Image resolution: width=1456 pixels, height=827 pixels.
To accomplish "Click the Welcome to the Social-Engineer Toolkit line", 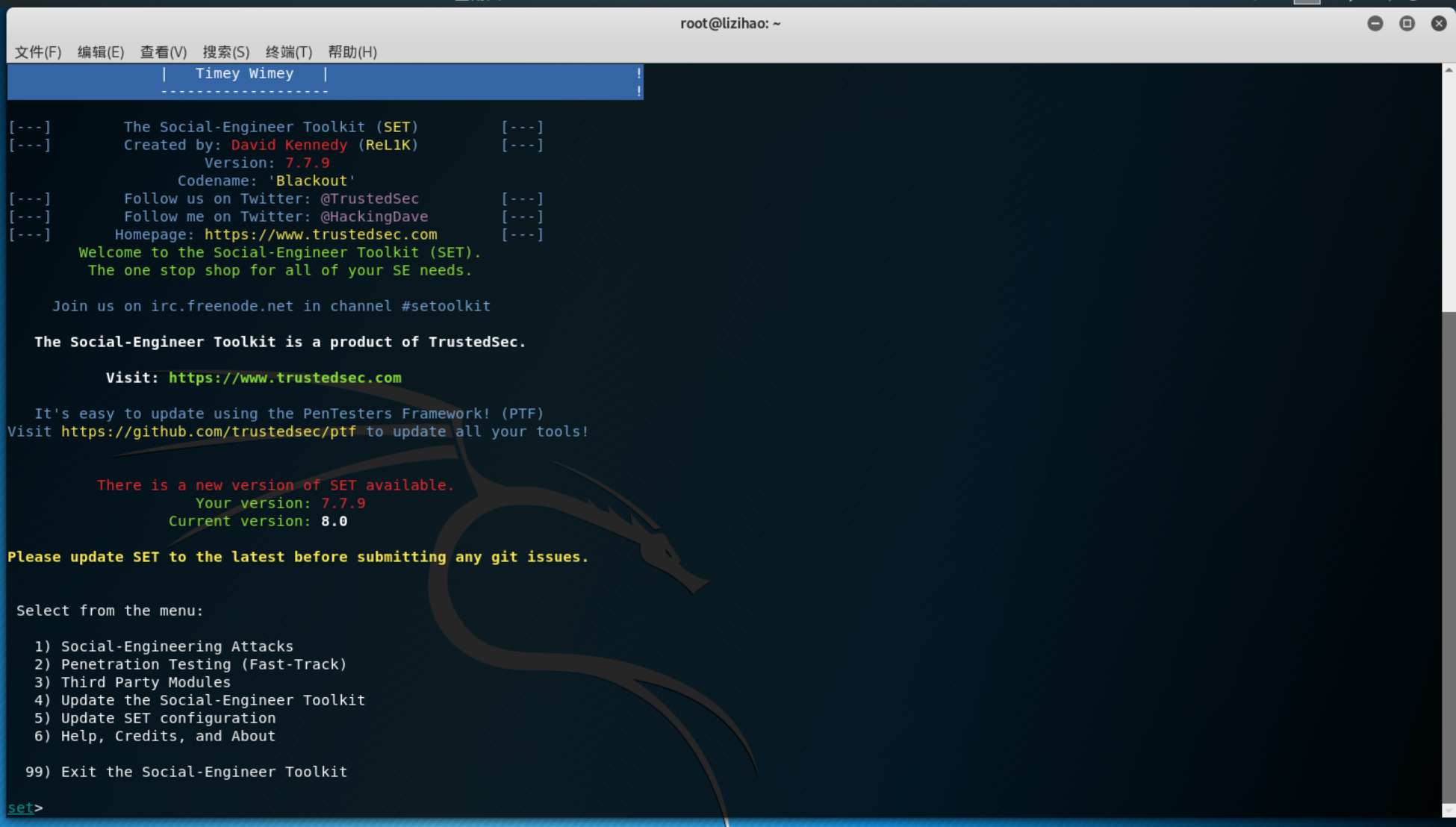I will pyautogui.click(x=281, y=252).
